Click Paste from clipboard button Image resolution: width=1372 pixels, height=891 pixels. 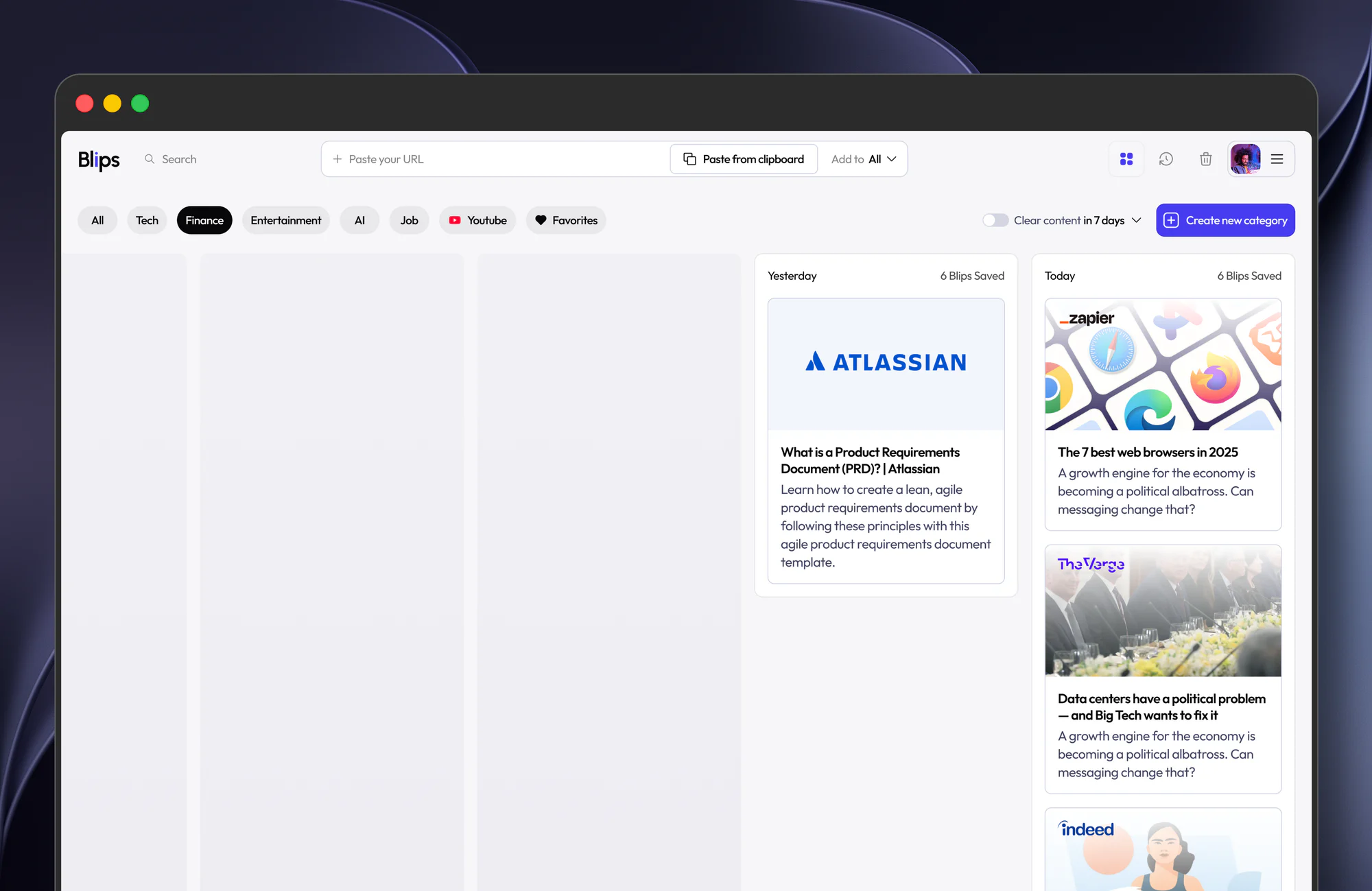pyautogui.click(x=744, y=159)
